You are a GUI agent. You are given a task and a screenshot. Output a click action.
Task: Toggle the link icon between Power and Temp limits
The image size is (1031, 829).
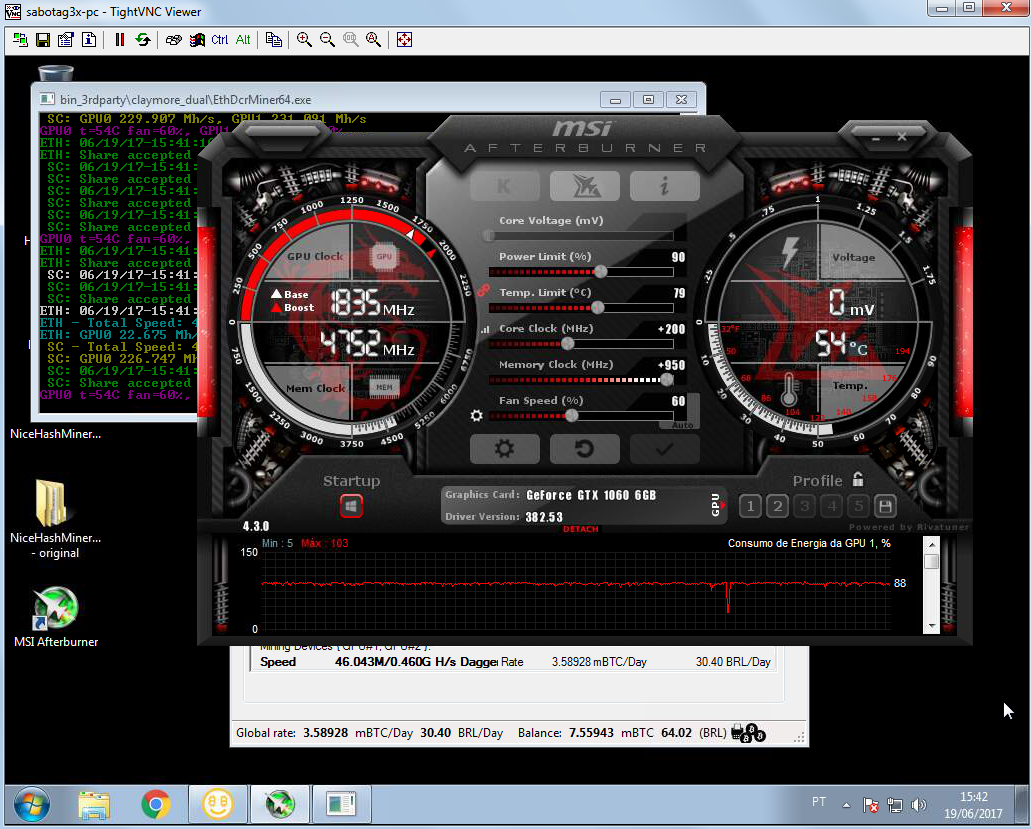(x=483, y=290)
